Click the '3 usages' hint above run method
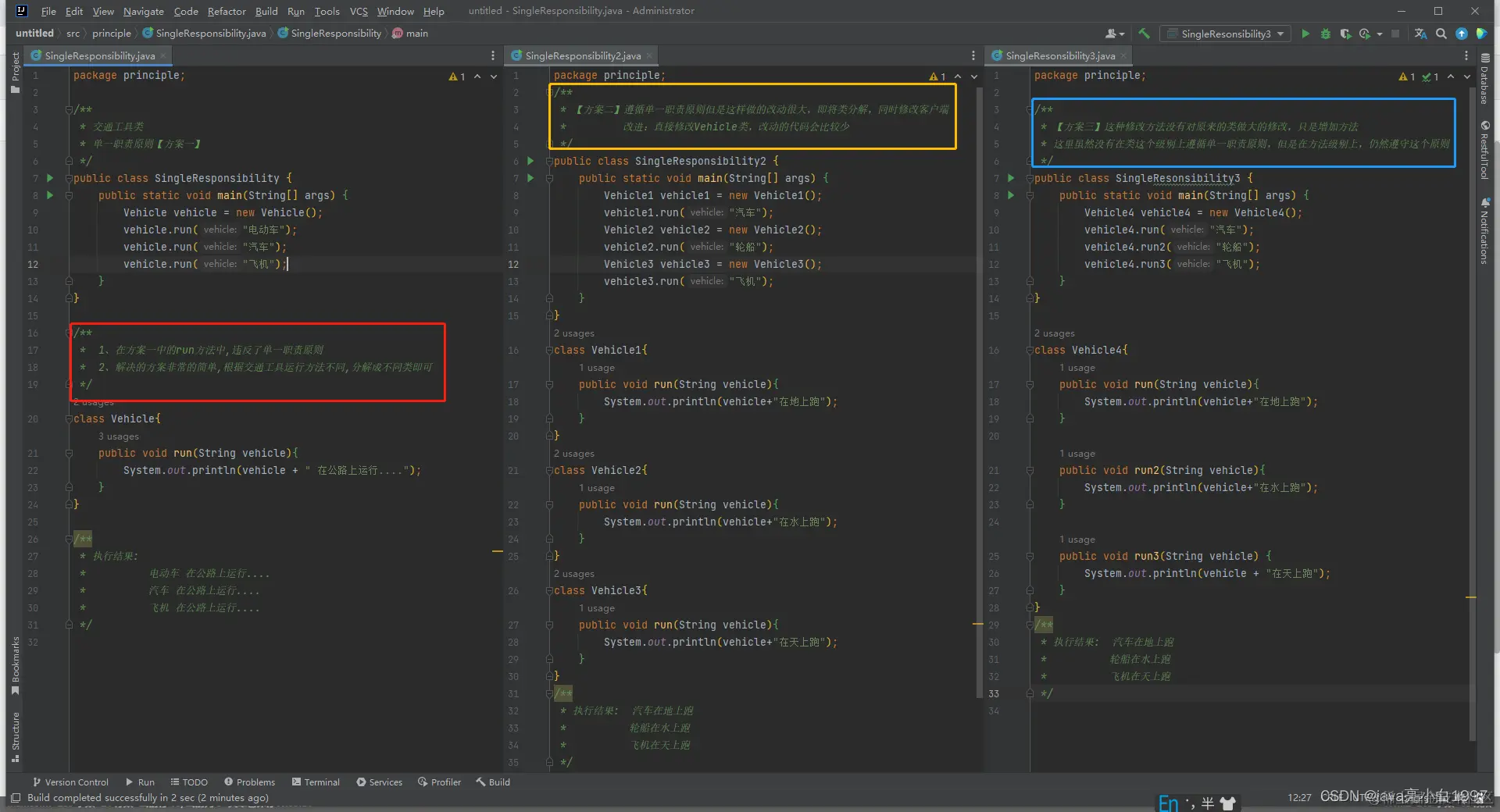This screenshot has height=812, width=1500. pos(119,436)
